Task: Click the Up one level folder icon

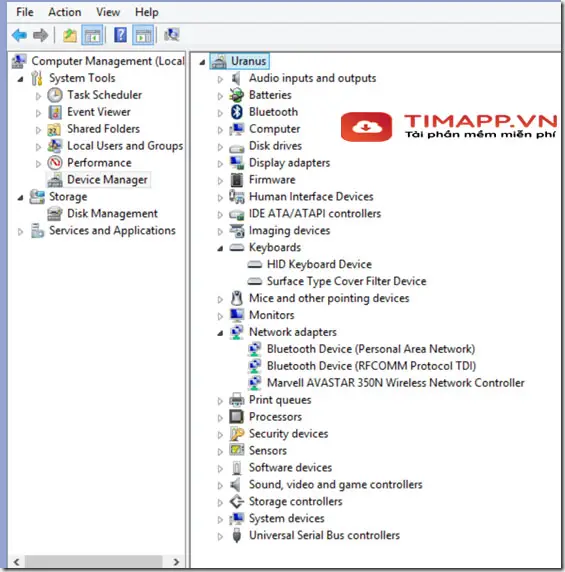Action: pos(70,35)
